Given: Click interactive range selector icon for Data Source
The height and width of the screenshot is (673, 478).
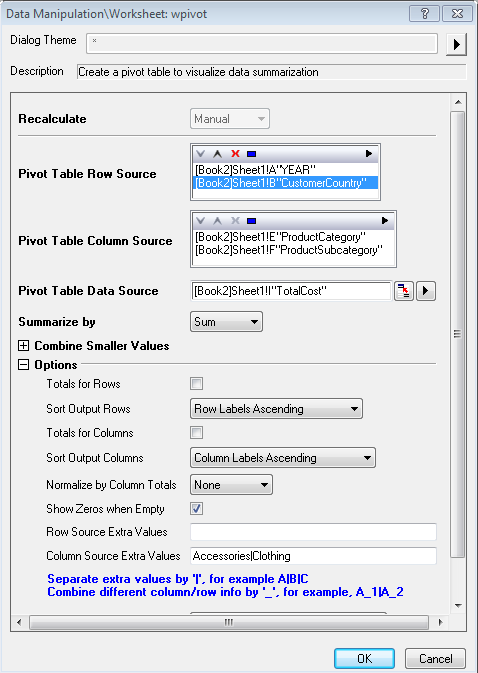Looking at the screenshot, I should point(404,291).
